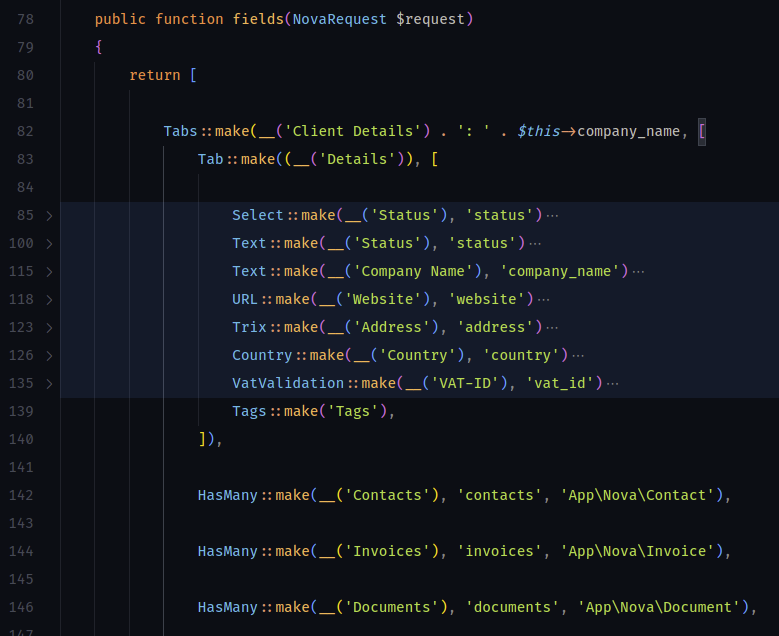Click the ellipsis after company_name line
The width and height of the screenshot is (779, 636).
(638, 272)
